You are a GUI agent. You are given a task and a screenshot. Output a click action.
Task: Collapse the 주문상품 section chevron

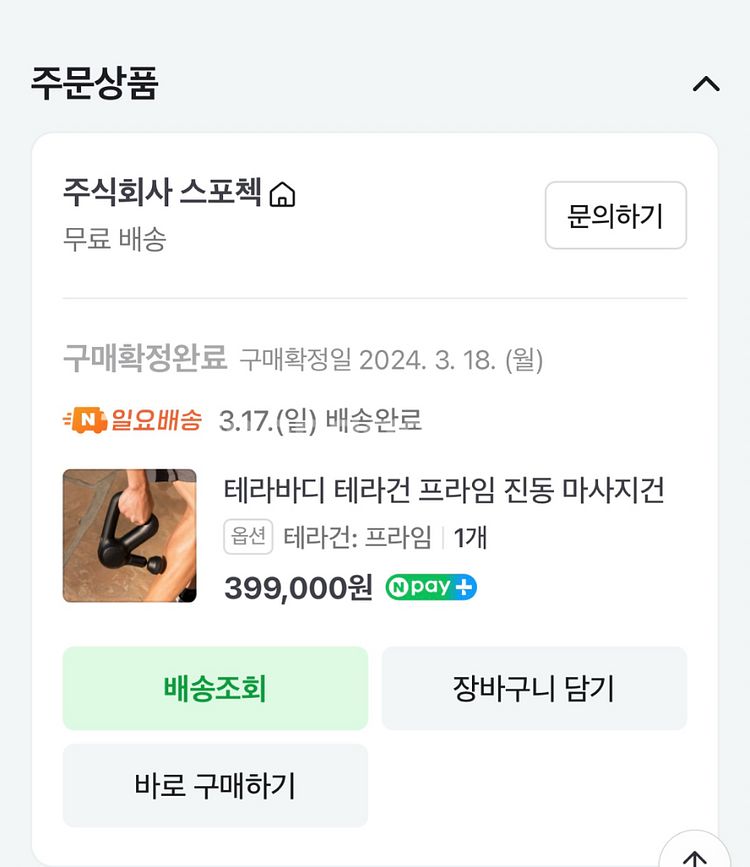(706, 84)
